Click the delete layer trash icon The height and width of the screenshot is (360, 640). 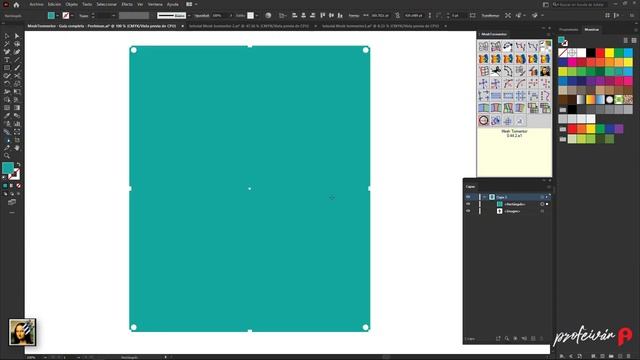coord(542,338)
